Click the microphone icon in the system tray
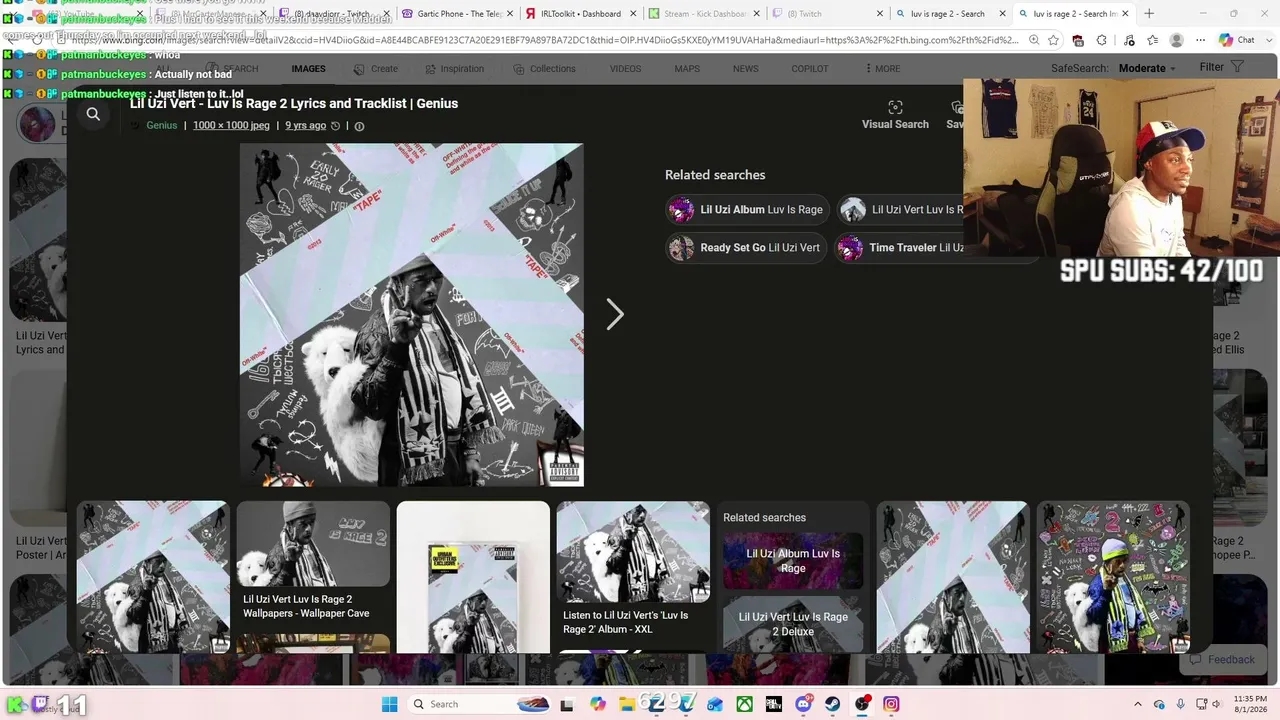Viewport: 1280px width, 720px height. click(x=1181, y=704)
